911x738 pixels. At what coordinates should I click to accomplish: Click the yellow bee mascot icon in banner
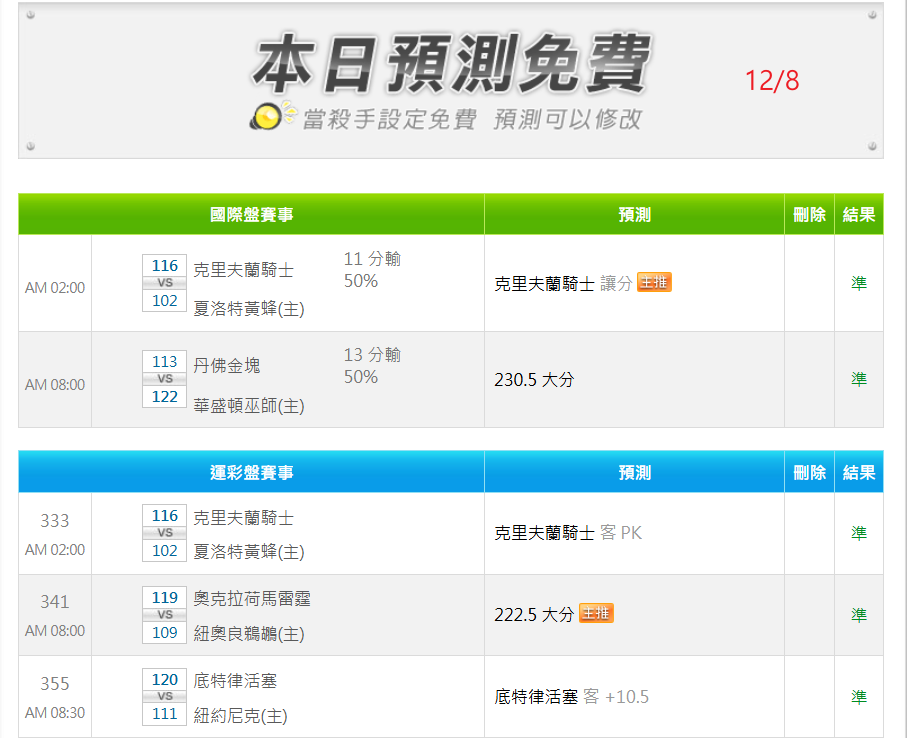coord(273,115)
